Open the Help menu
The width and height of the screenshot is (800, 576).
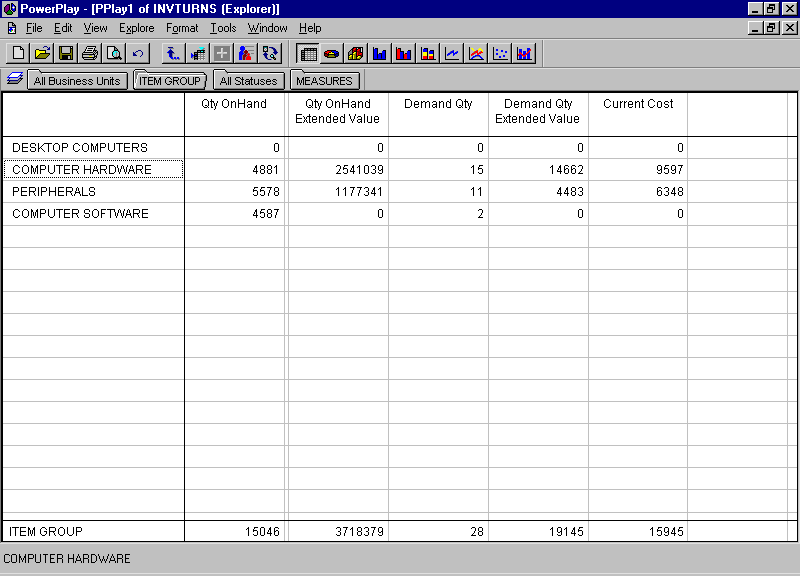310,28
